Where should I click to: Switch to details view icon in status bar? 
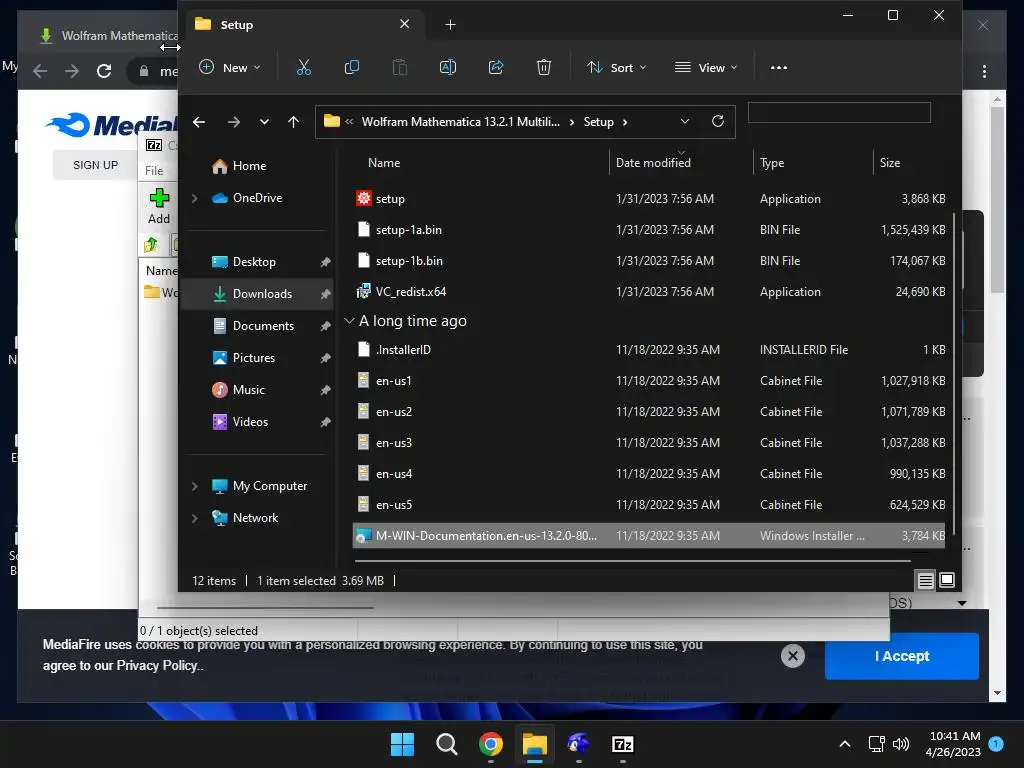[925, 580]
